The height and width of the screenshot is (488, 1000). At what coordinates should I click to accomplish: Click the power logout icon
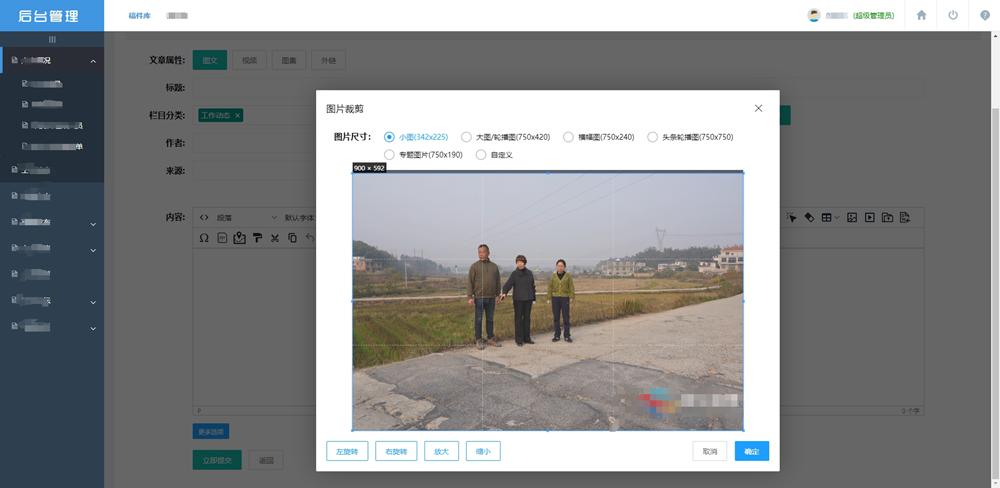pos(953,15)
